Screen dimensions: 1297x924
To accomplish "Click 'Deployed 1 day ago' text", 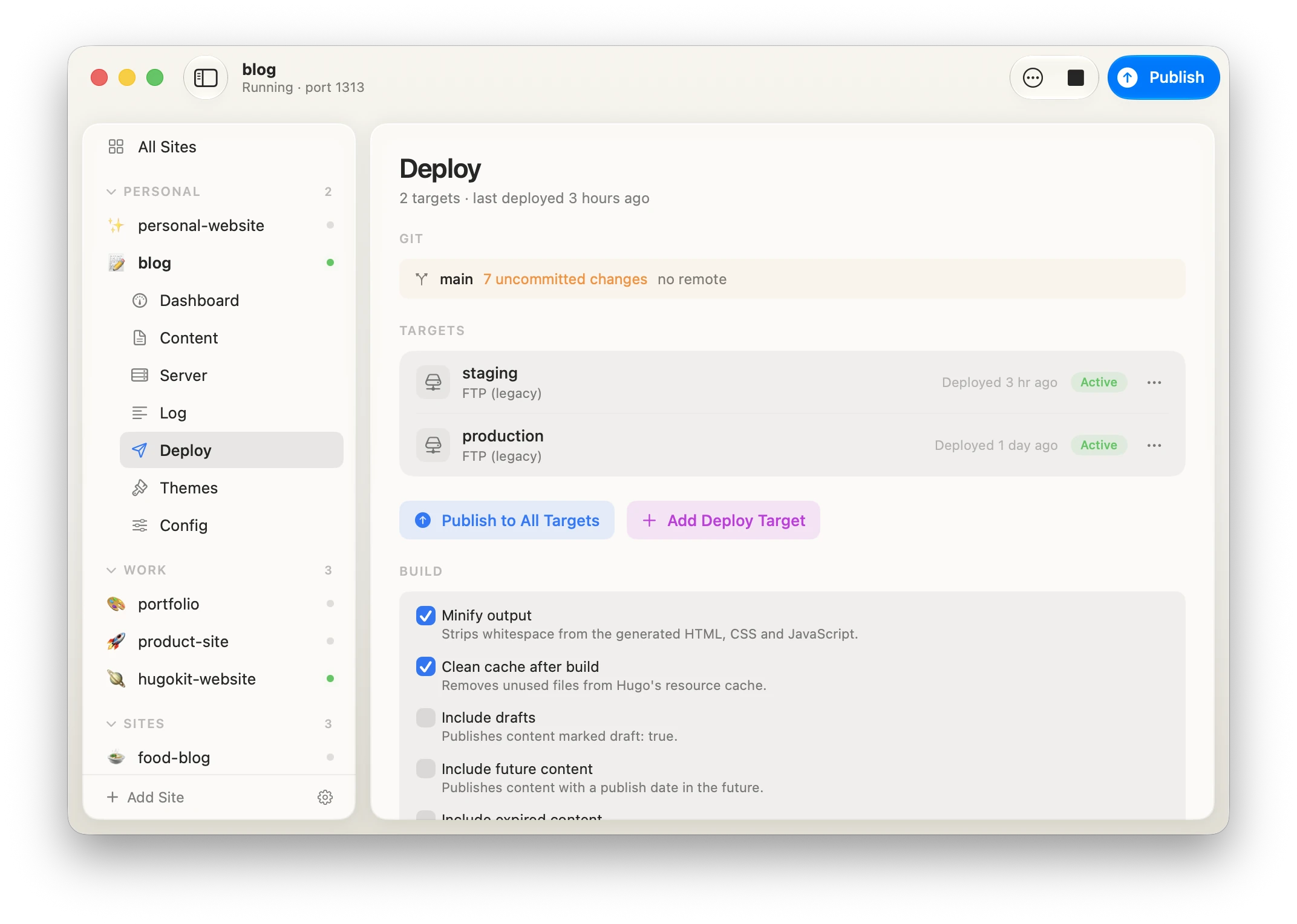I will click(x=996, y=445).
